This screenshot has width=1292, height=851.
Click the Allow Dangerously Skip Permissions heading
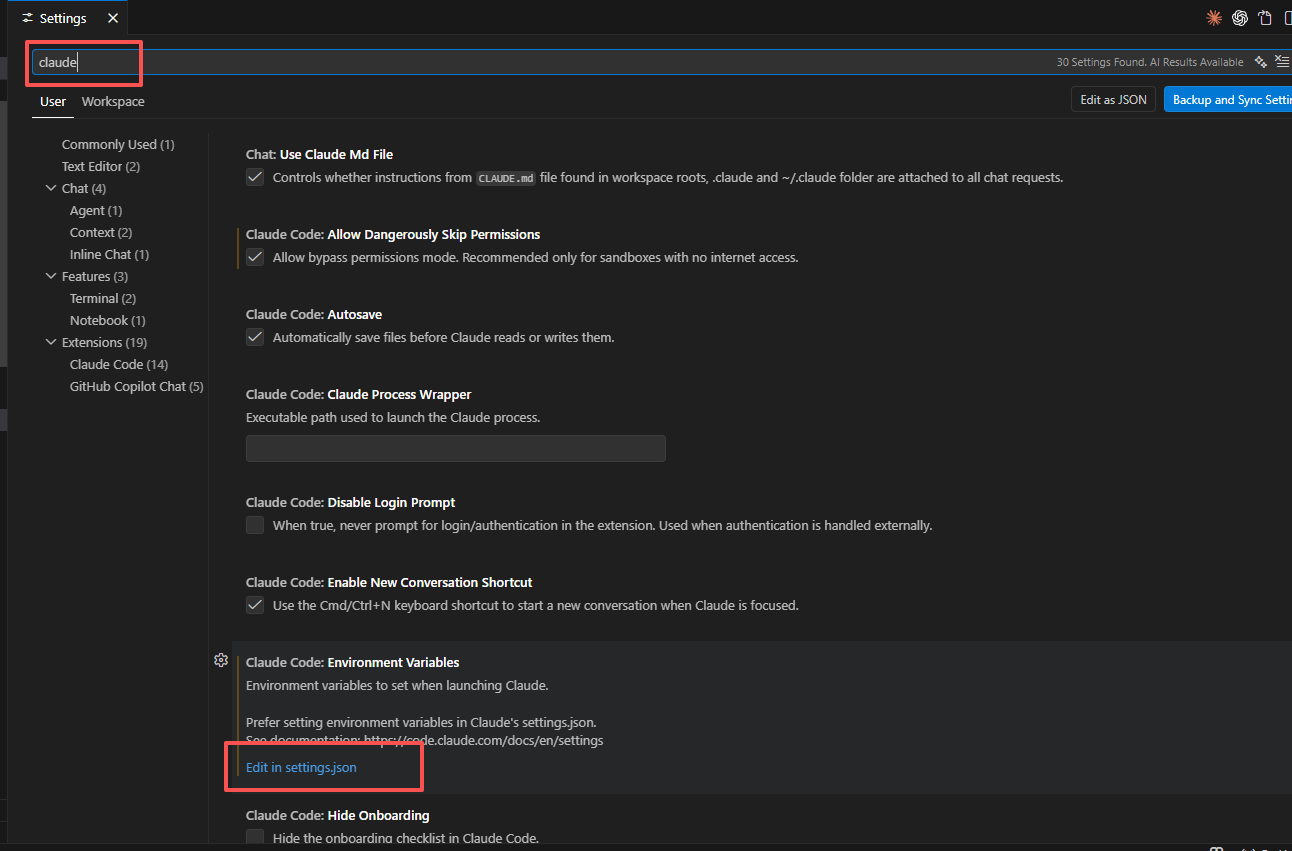(x=393, y=235)
